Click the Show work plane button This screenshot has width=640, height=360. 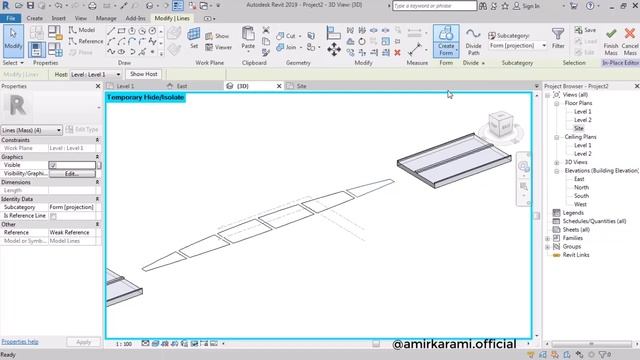[x=217, y=36]
